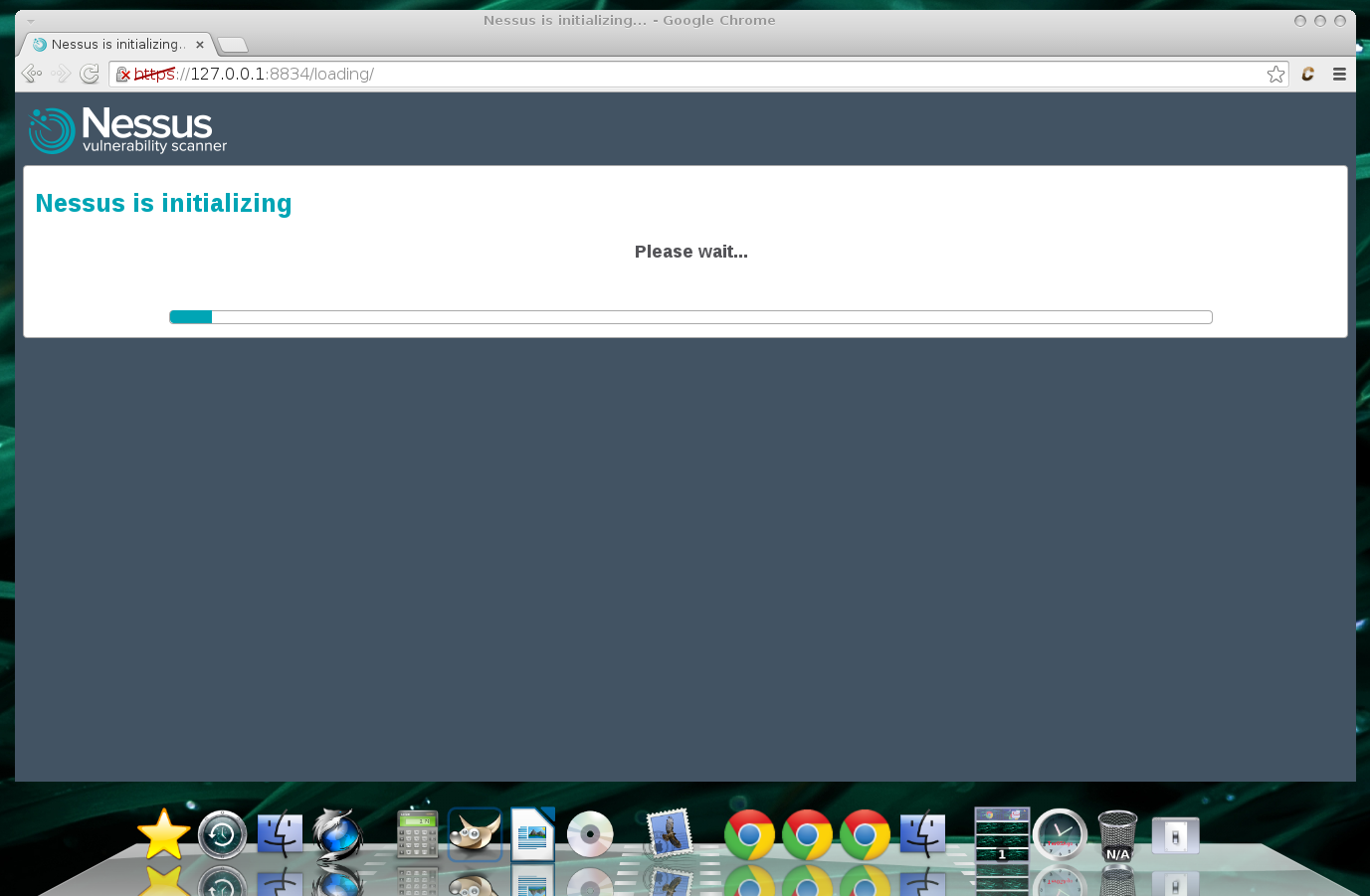Viewport: 1370px width, 896px height.
Task: Click the first Chrome dock icon
Action: click(x=749, y=834)
